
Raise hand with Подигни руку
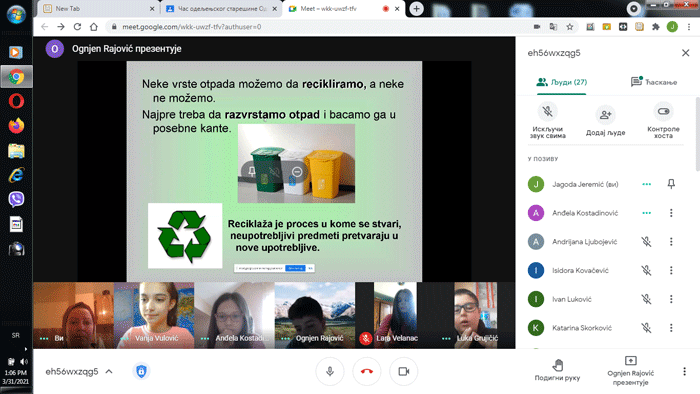pyautogui.click(x=557, y=370)
